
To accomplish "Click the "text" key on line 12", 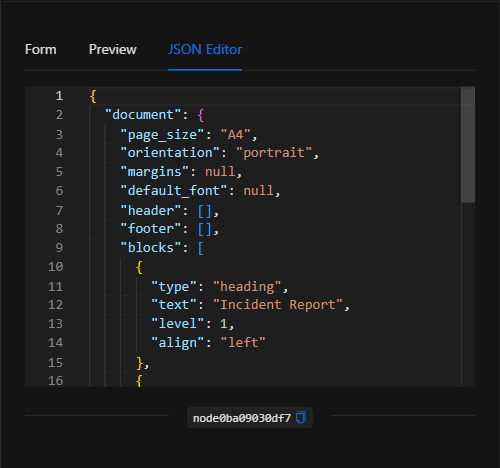I will pos(174,305).
